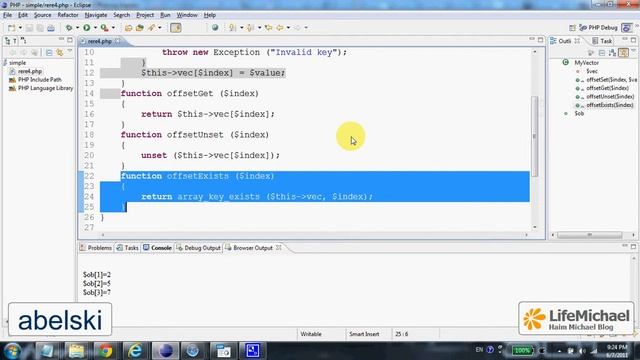Screen dimensions: 640x360
Task: Open the Refactor menu
Action: click(x=68, y=15)
